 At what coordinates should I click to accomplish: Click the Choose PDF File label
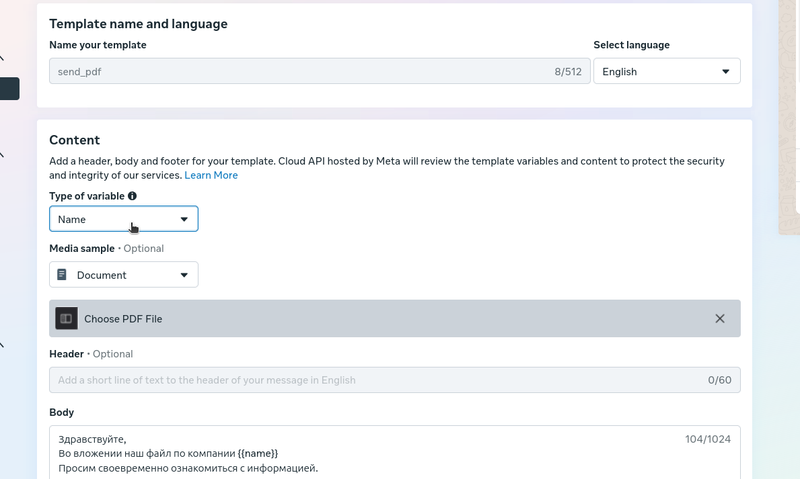click(123, 319)
